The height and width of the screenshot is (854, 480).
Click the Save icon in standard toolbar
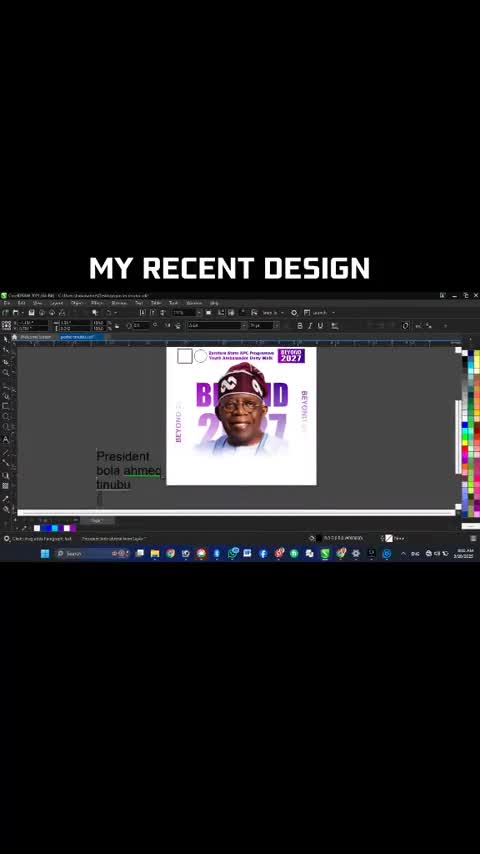pos(32,313)
